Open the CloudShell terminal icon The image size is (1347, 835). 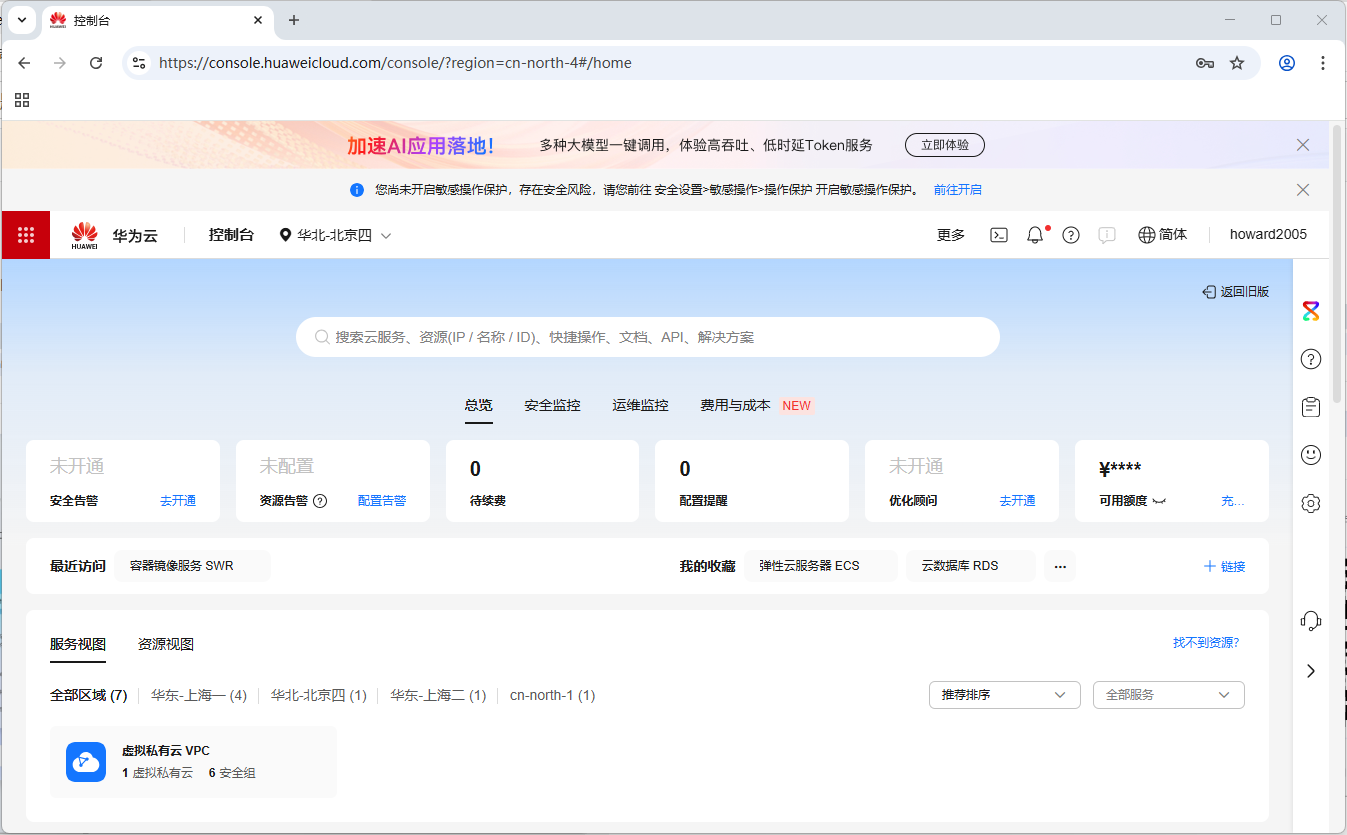tap(999, 235)
